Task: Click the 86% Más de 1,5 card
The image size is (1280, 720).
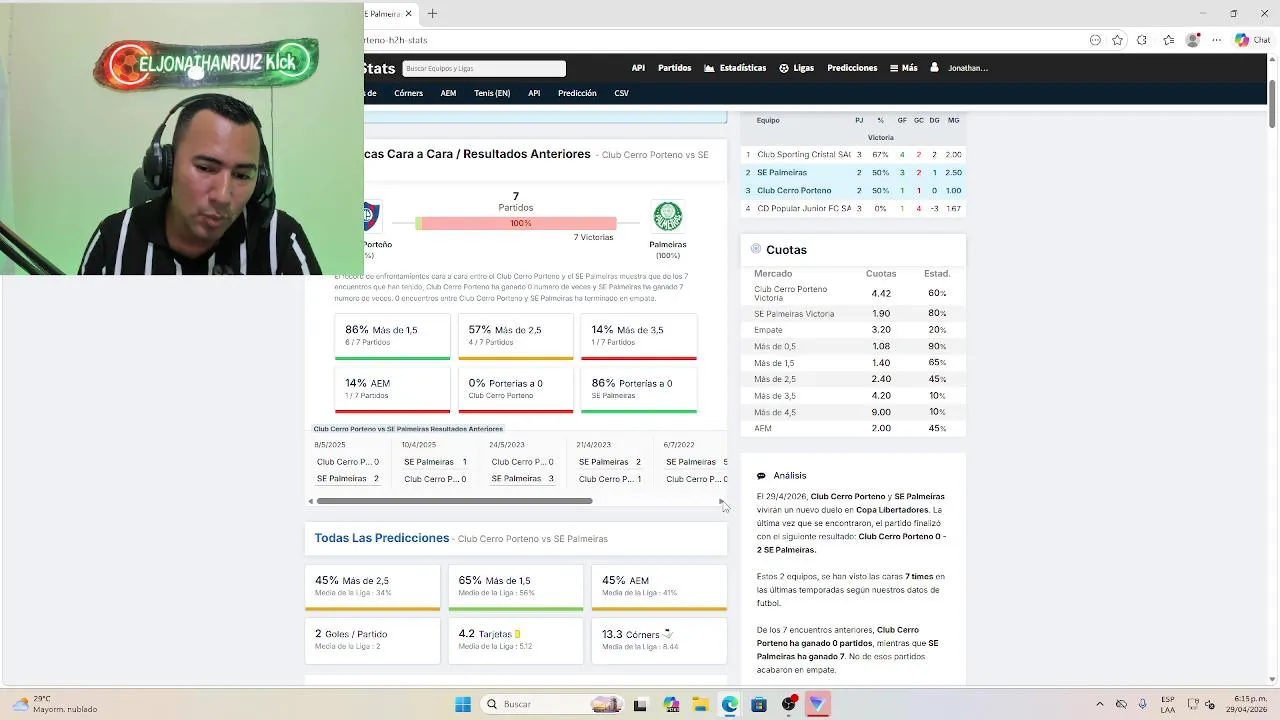Action: [x=392, y=337]
